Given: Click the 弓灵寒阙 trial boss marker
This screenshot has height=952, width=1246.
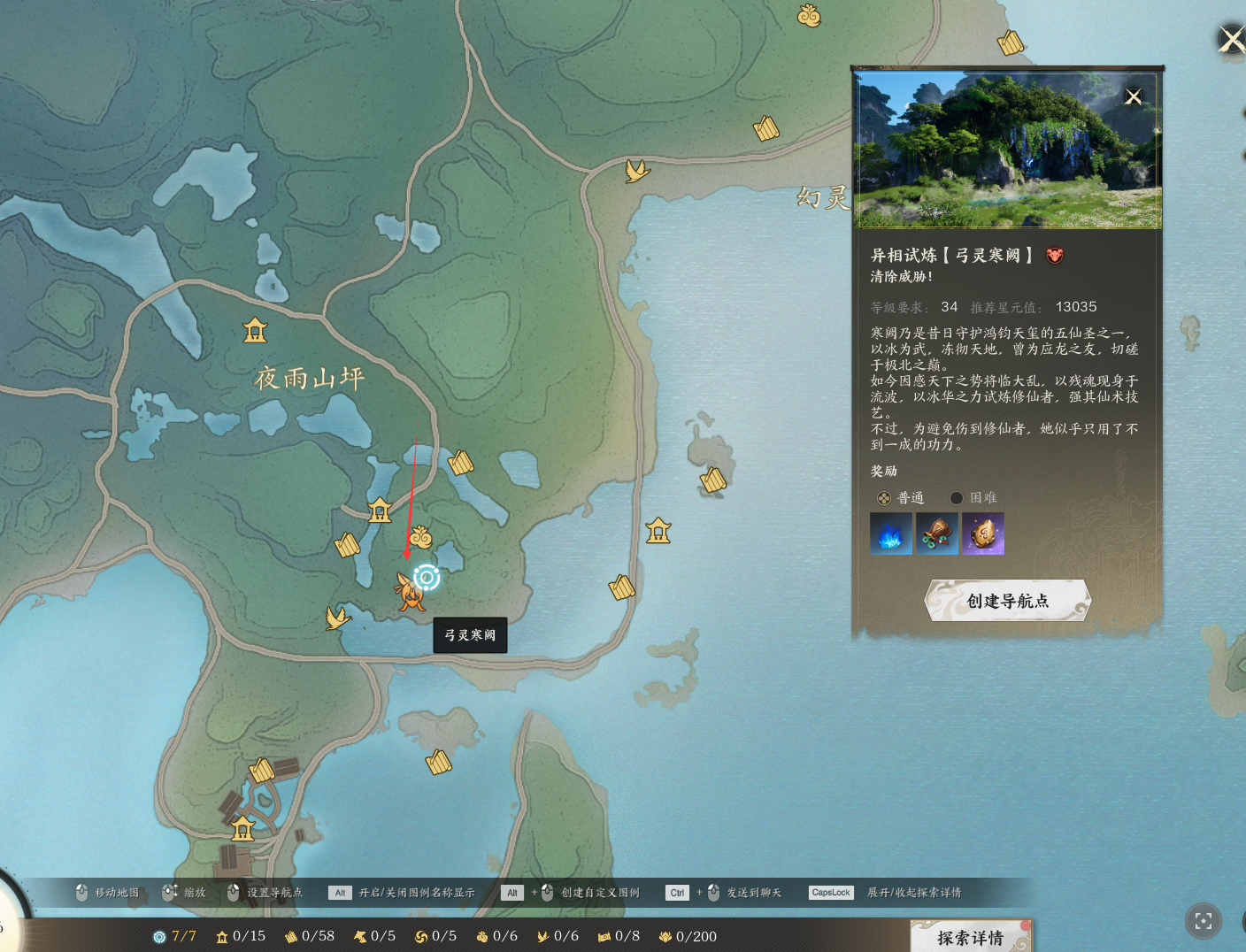Looking at the screenshot, I should tap(409, 592).
